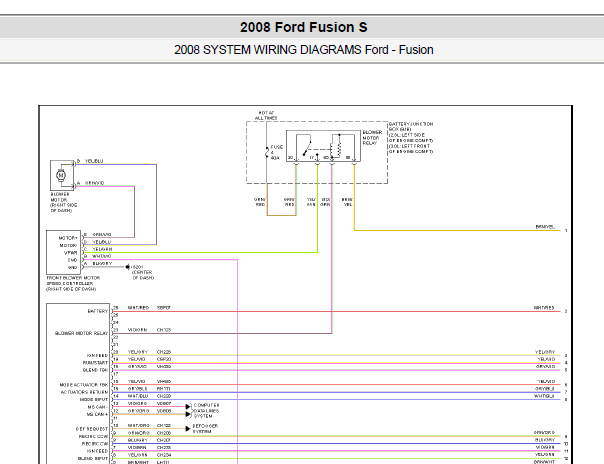
Task: Click "GRY/BLU" label at right connector 7
Action: [545, 389]
